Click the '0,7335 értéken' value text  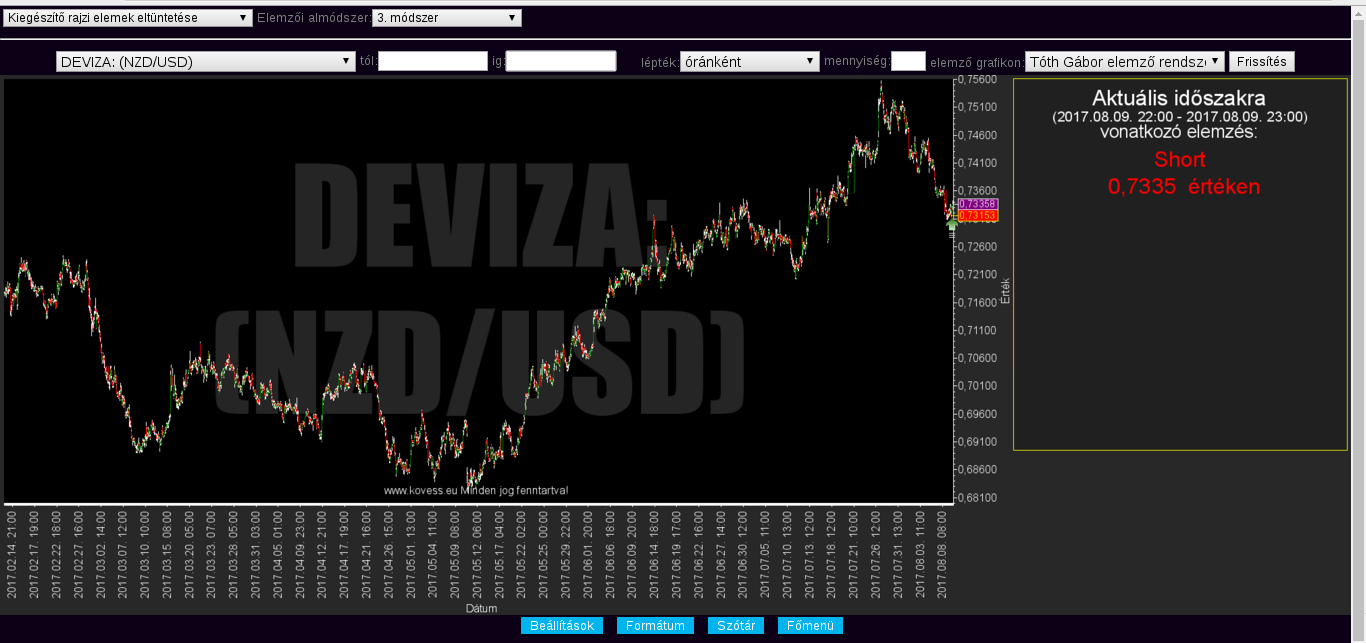(x=1183, y=187)
